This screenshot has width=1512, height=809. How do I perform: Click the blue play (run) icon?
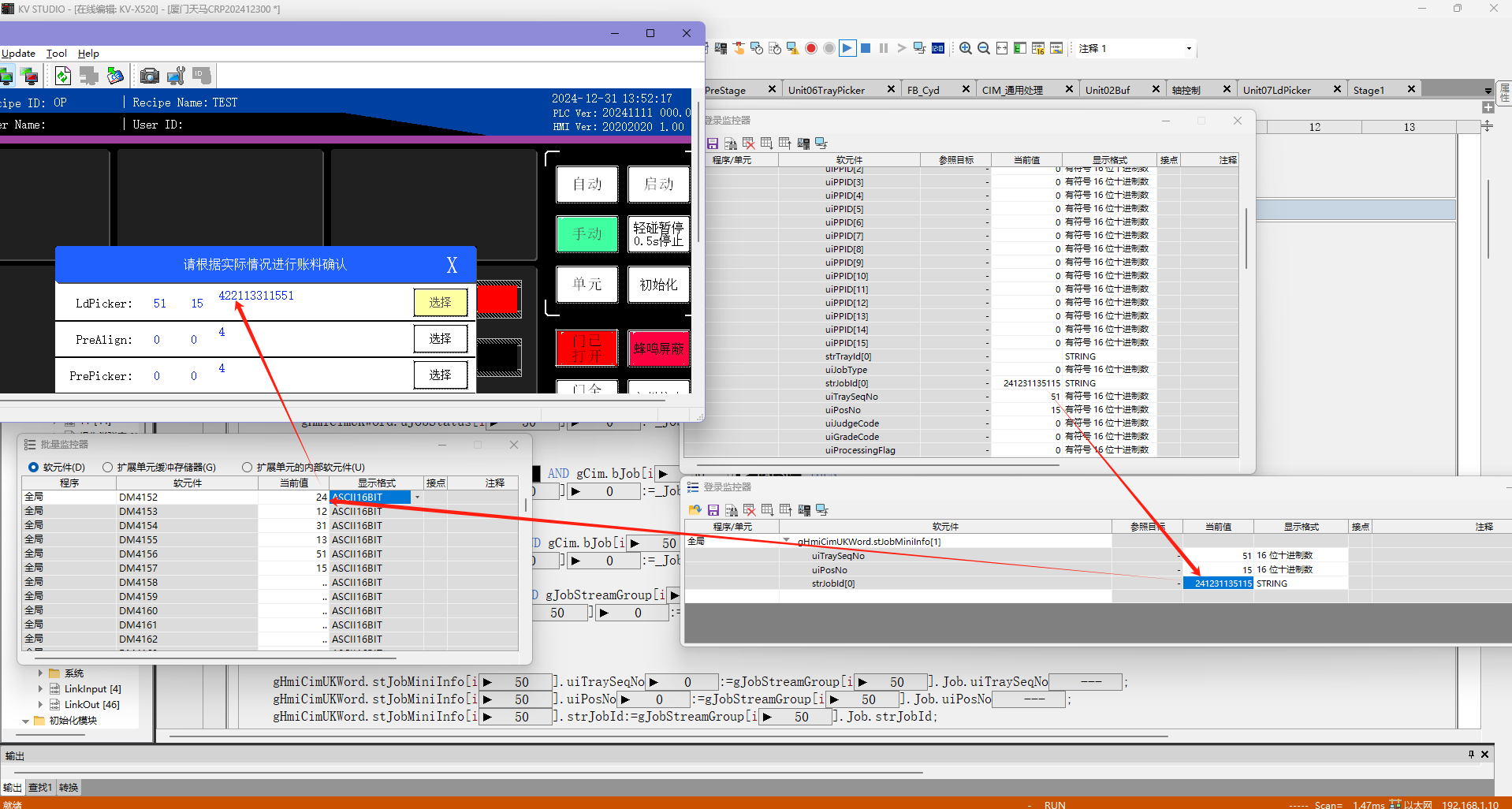[x=847, y=48]
